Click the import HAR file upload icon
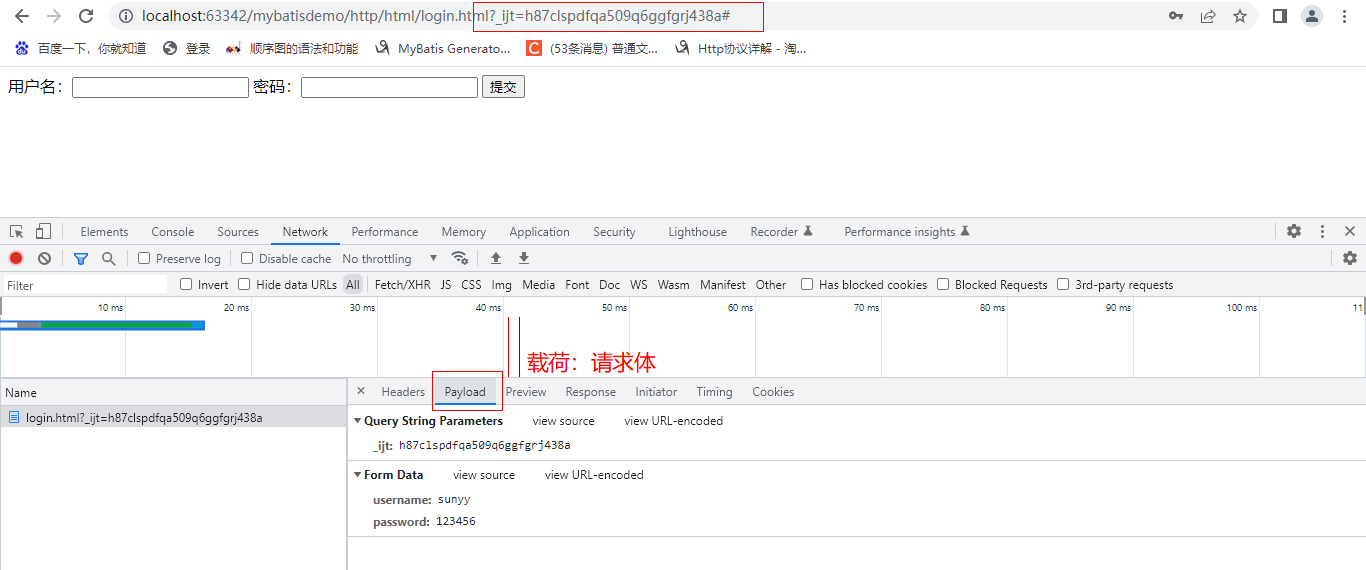The image size is (1366, 570). pyautogui.click(x=496, y=258)
